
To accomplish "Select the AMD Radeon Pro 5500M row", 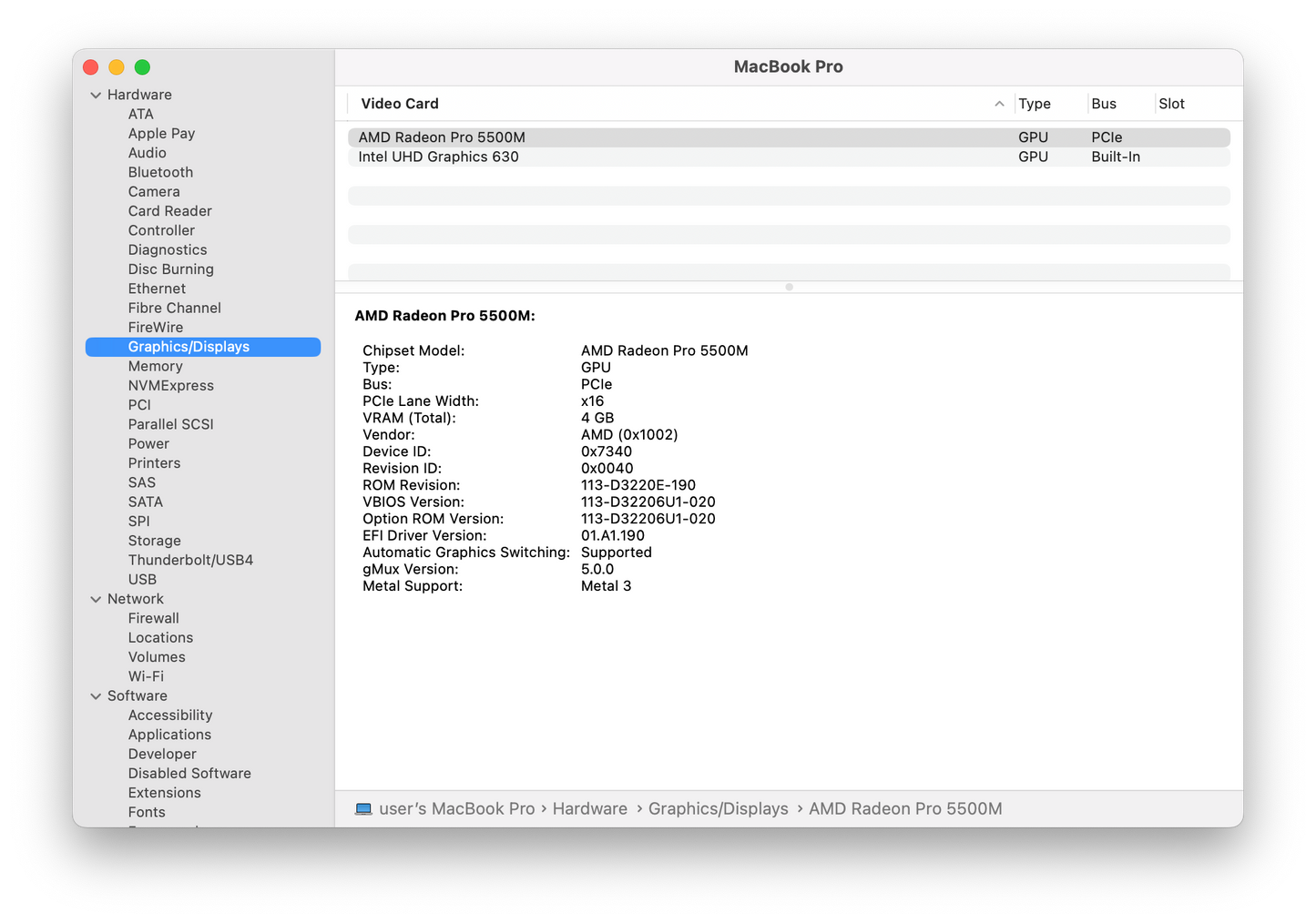I will [789, 137].
